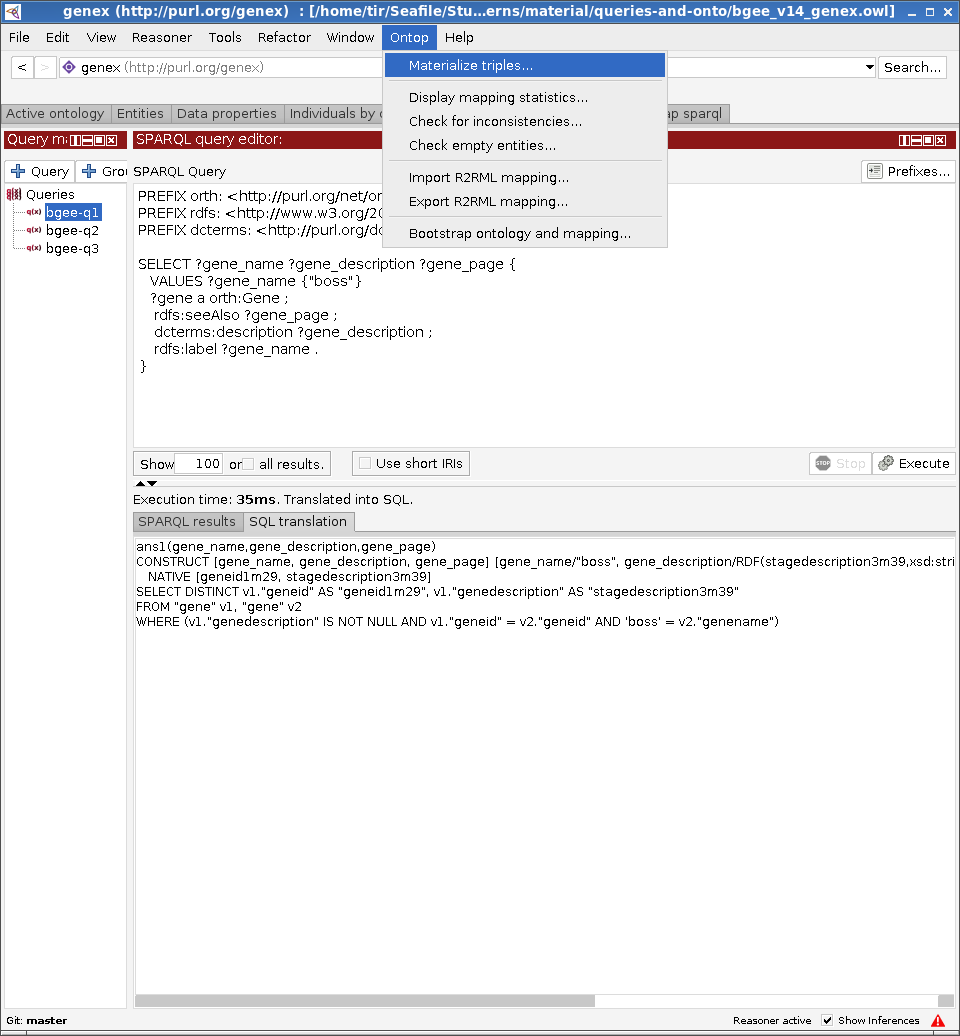Image resolution: width=960 pixels, height=1036 pixels.
Task: Choose Check empty entities
Action: pos(525,145)
